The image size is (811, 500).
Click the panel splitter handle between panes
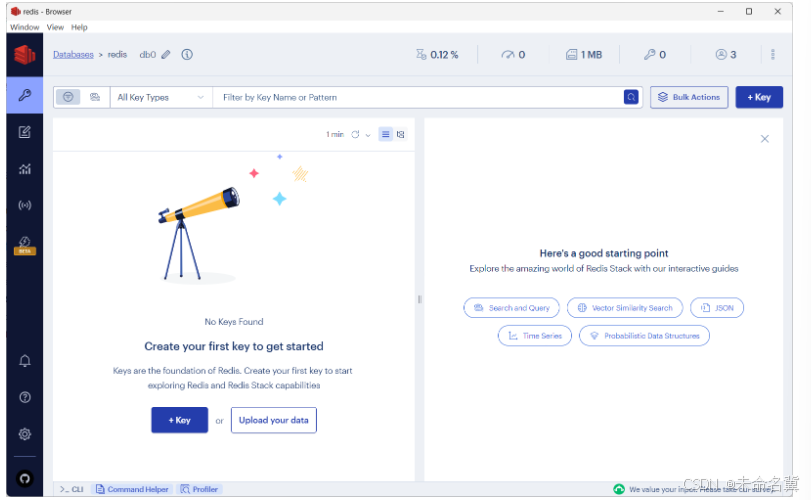point(419,299)
